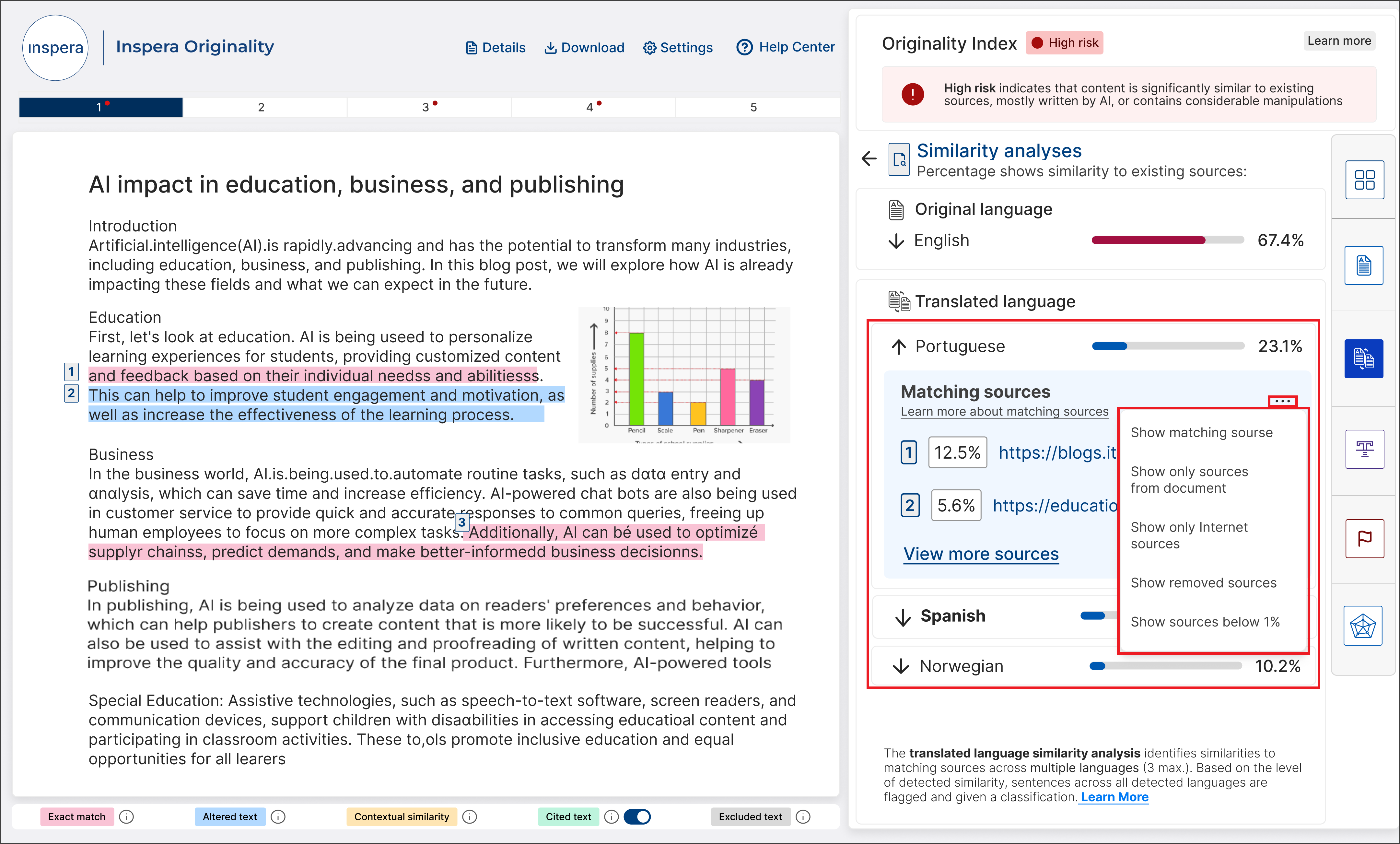Select Show removed sources
The width and height of the screenshot is (1400, 844).
pyautogui.click(x=1203, y=582)
